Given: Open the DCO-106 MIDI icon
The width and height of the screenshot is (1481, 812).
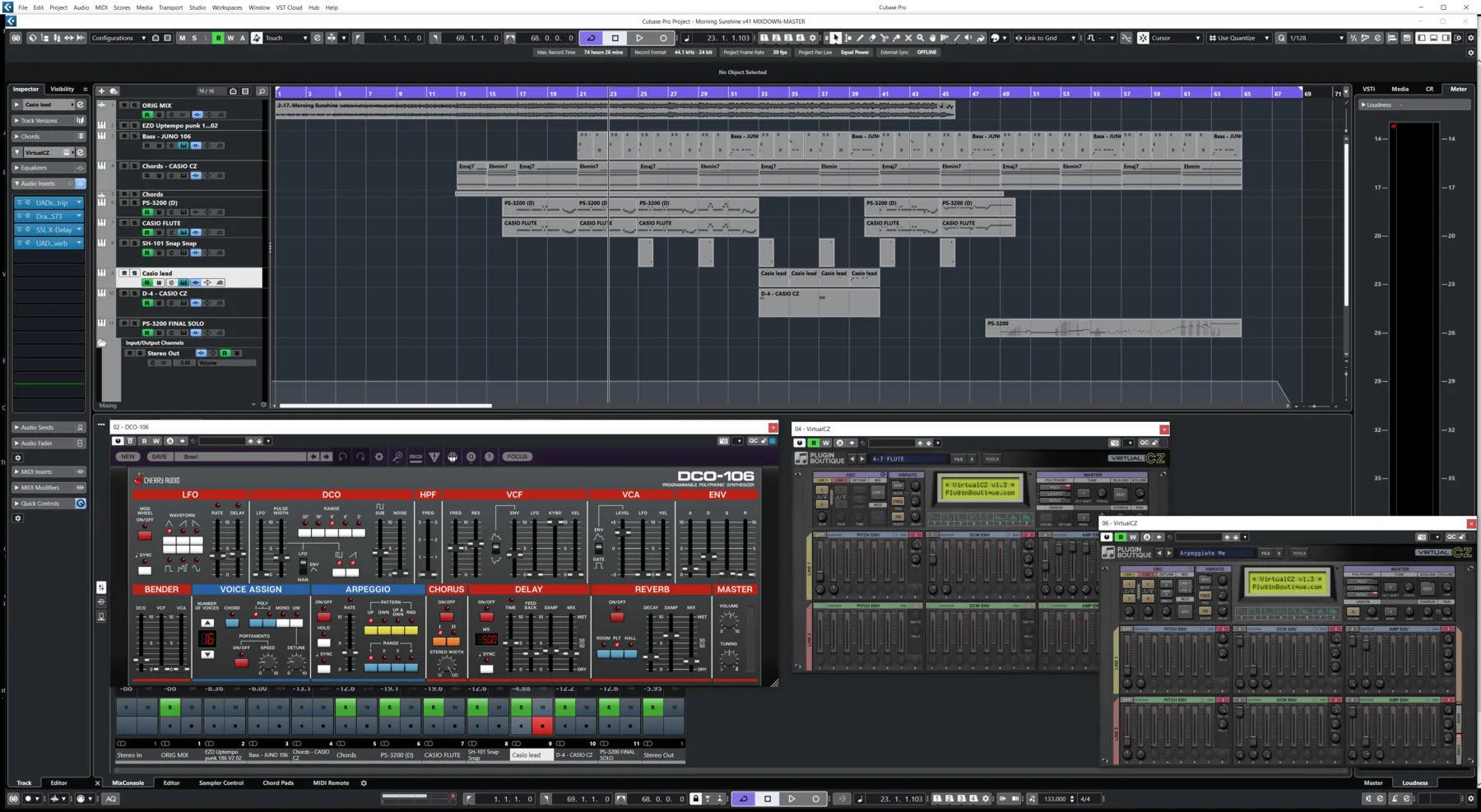Looking at the screenshot, I should tap(416, 457).
